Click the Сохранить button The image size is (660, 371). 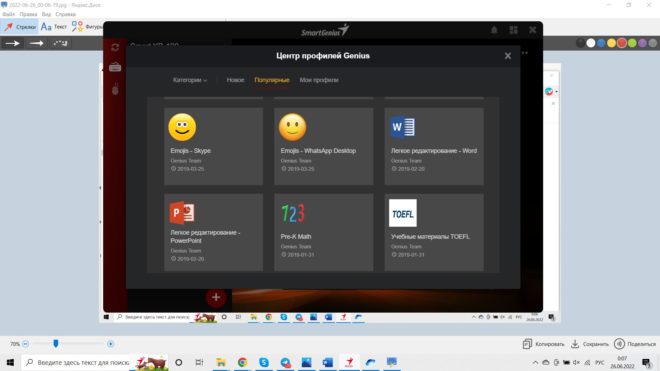tap(590, 344)
